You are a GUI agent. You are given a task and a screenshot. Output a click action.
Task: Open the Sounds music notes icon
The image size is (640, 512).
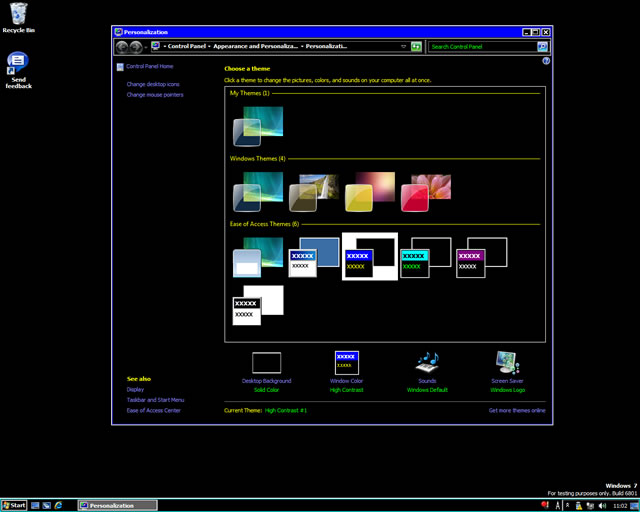(427, 363)
